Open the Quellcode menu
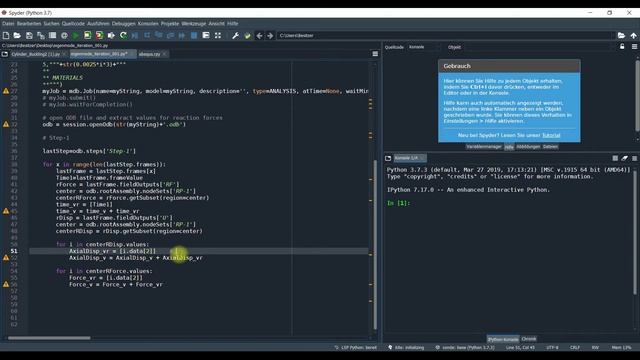Image resolution: width=640 pixels, height=360 pixels. coord(73,24)
